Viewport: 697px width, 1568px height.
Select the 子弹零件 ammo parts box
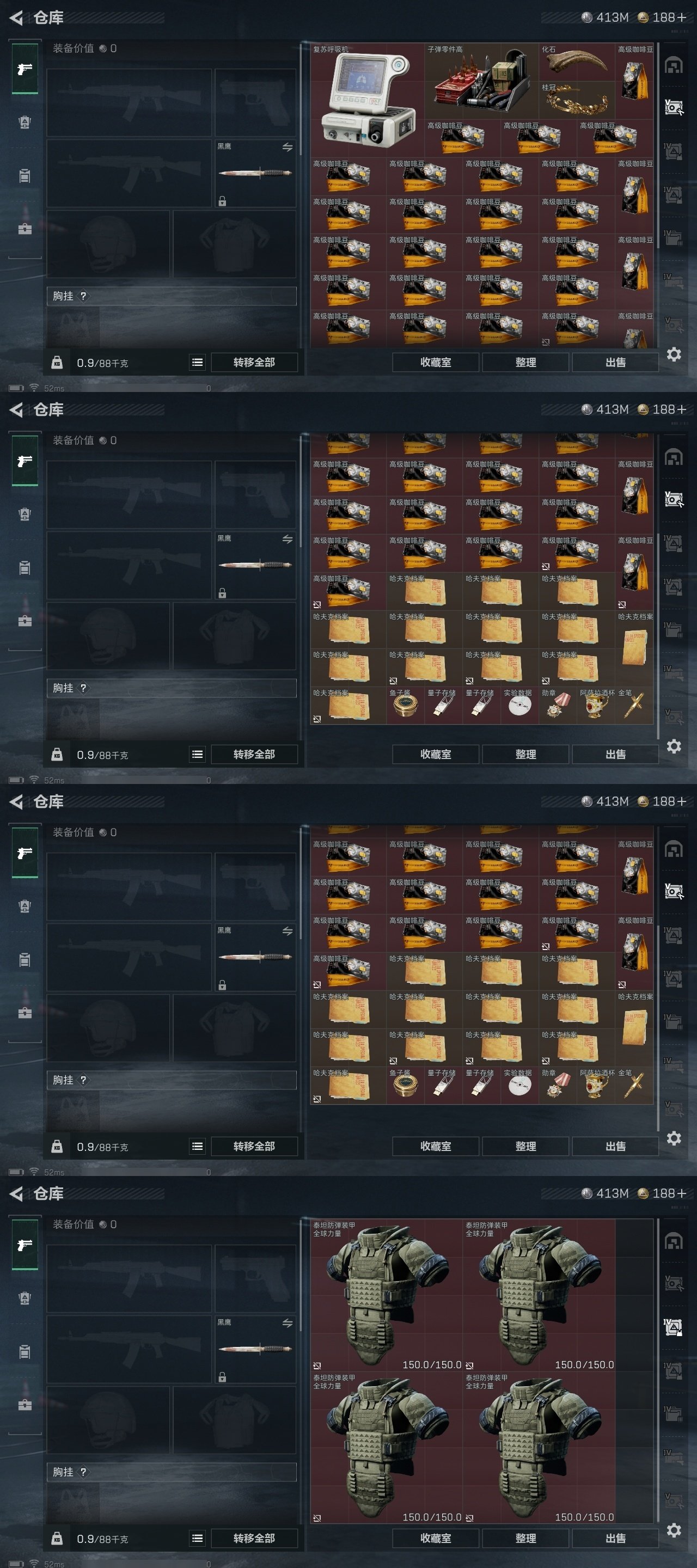(481, 81)
